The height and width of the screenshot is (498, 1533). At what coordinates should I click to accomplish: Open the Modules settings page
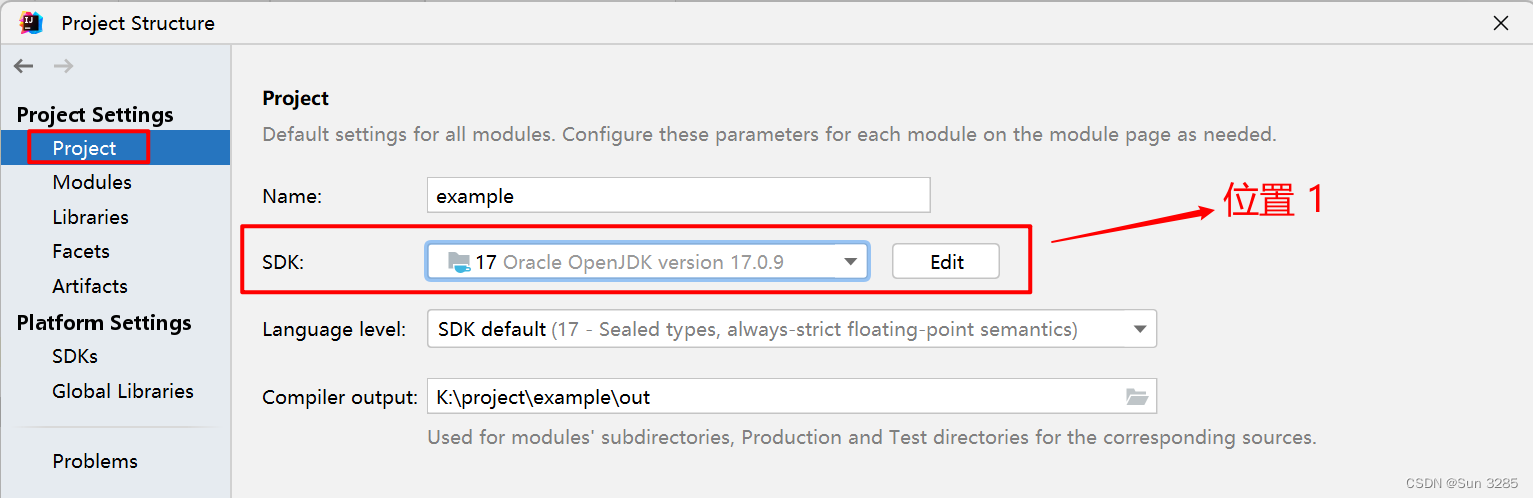92,182
